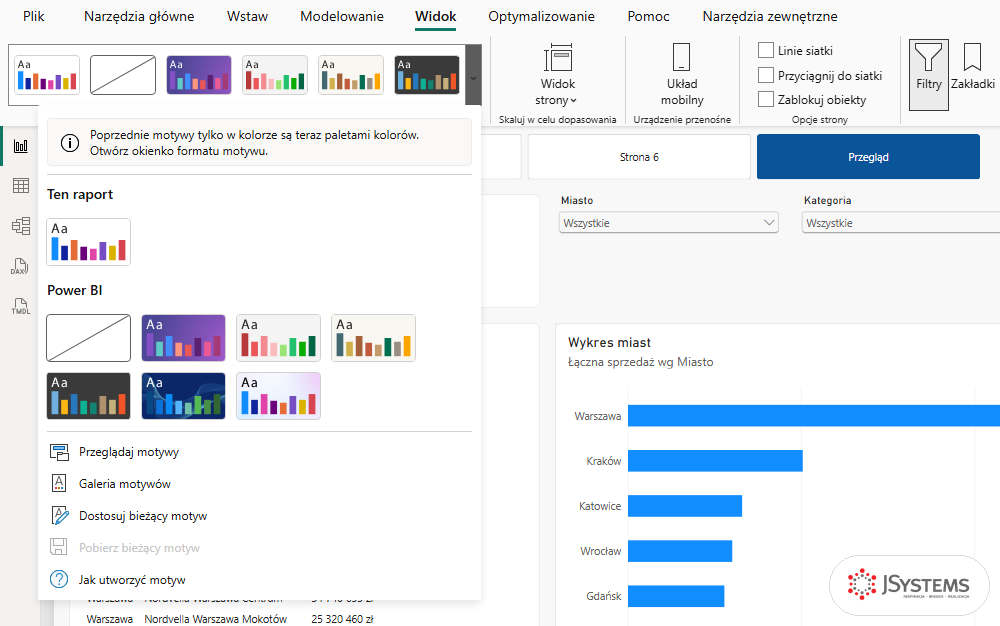The image size is (1000, 626).
Task: Click the info icon in the notice banner
Action: [70, 143]
